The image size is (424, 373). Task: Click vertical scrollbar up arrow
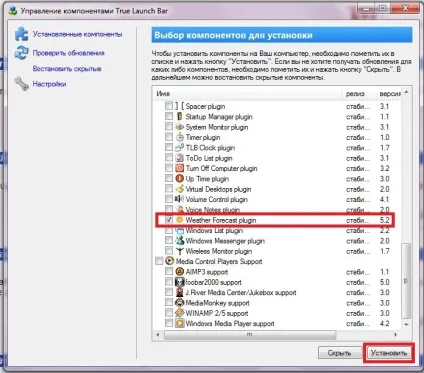pyautogui.click(x=406, y=92)
